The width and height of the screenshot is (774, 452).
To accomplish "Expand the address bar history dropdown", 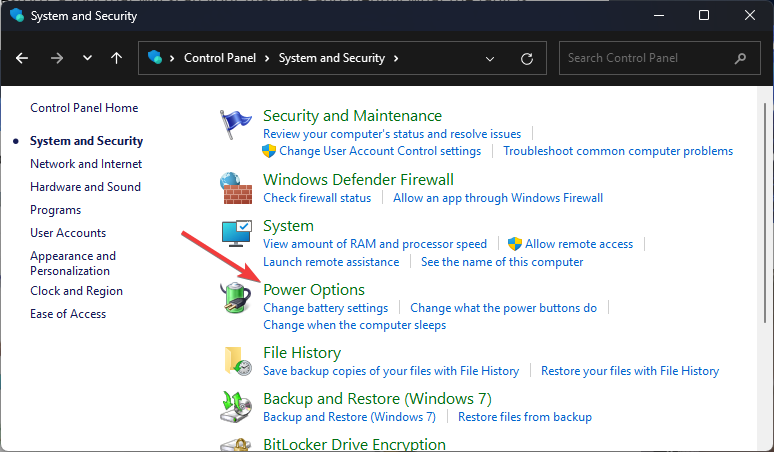I will [490, 59].
